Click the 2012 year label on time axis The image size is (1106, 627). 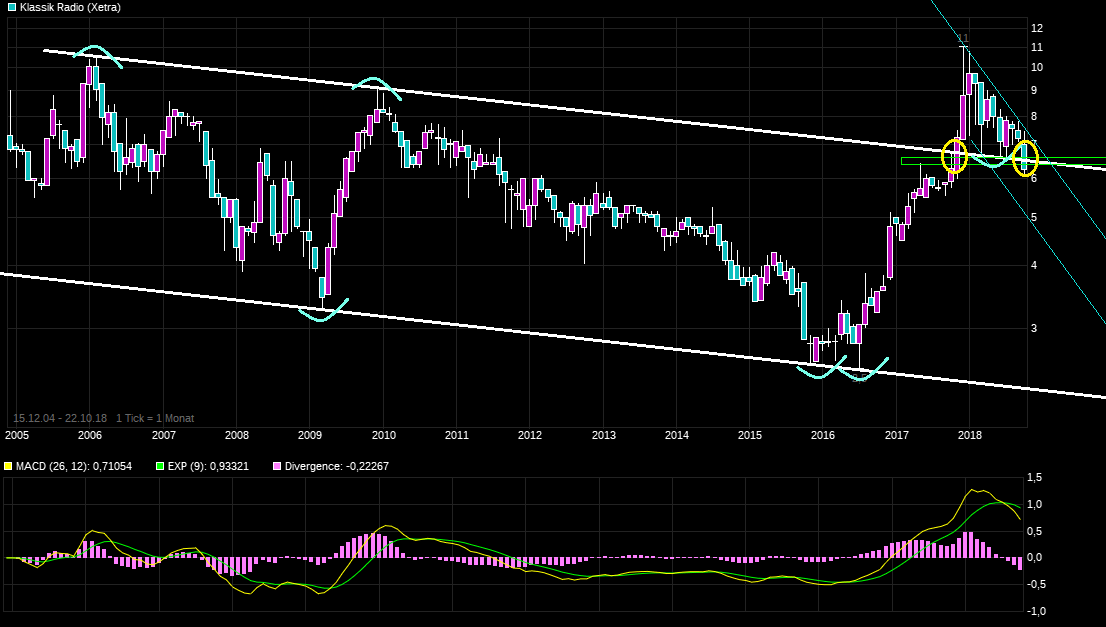point(530,435)
